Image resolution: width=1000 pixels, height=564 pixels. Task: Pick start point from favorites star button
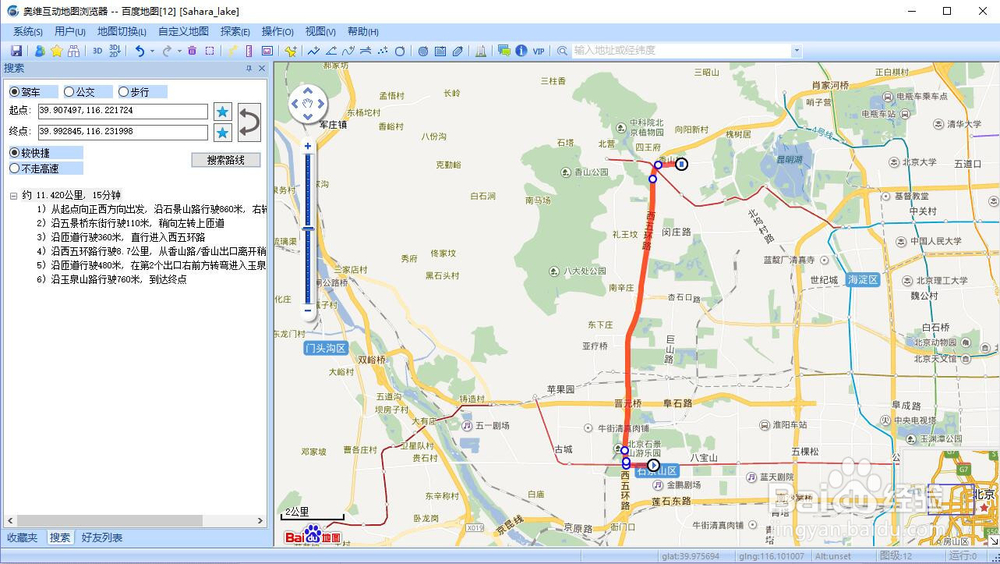pyautogui.click(x=223, y=112)
